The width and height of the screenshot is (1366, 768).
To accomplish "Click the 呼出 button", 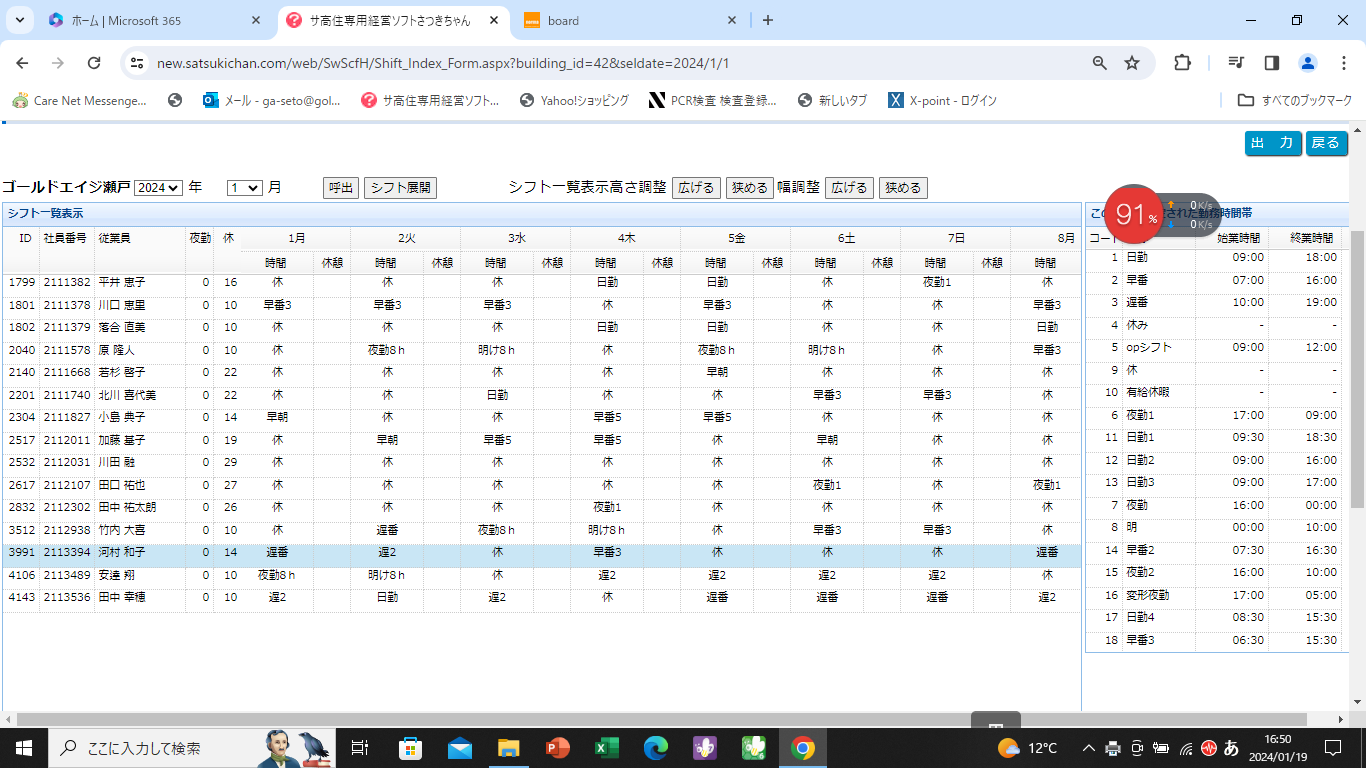I will click(341, 188).
